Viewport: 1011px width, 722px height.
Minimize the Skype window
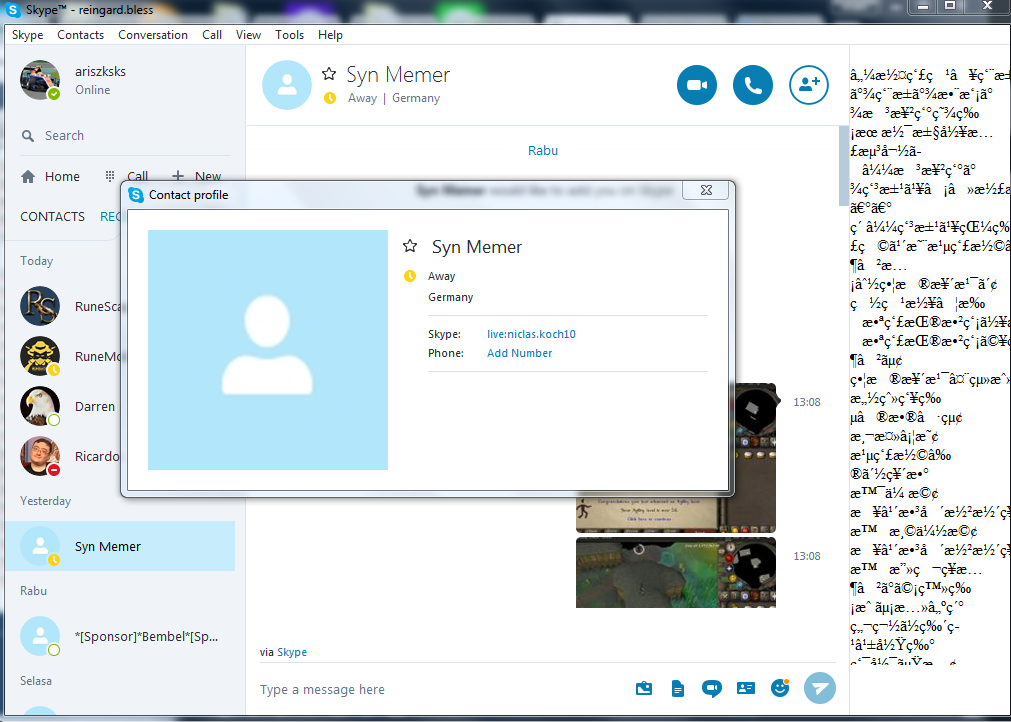[924, 6]
